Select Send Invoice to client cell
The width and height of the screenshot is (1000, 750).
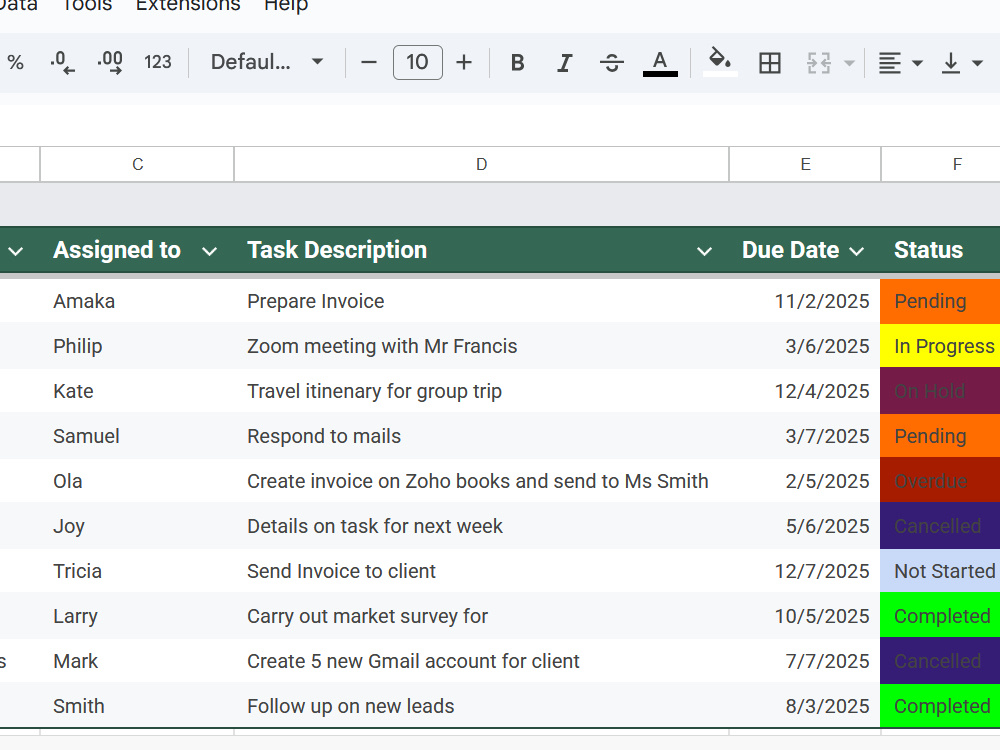coord(482,571)
